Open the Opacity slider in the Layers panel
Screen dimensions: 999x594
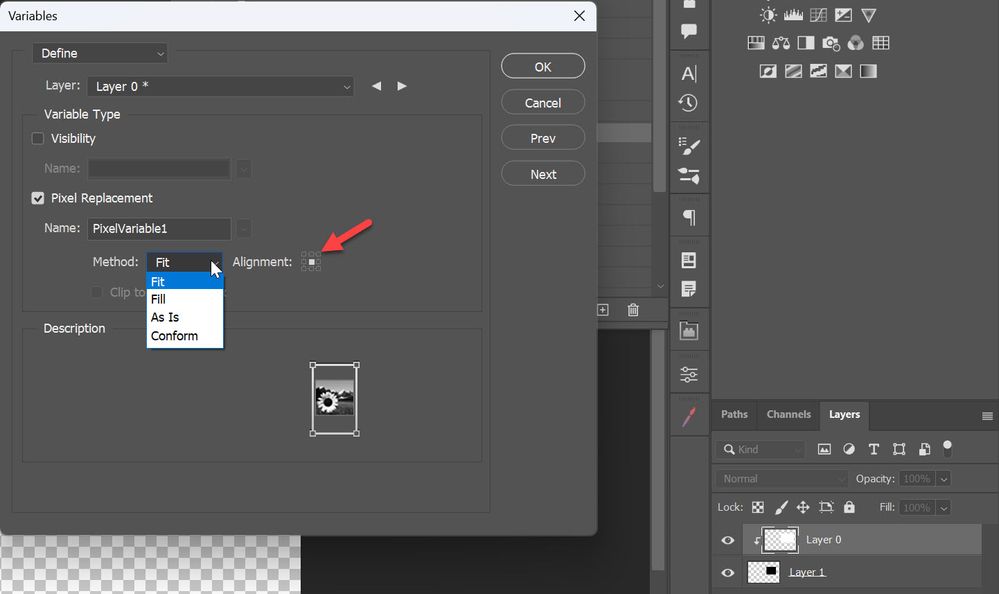[x=942, y=479]
